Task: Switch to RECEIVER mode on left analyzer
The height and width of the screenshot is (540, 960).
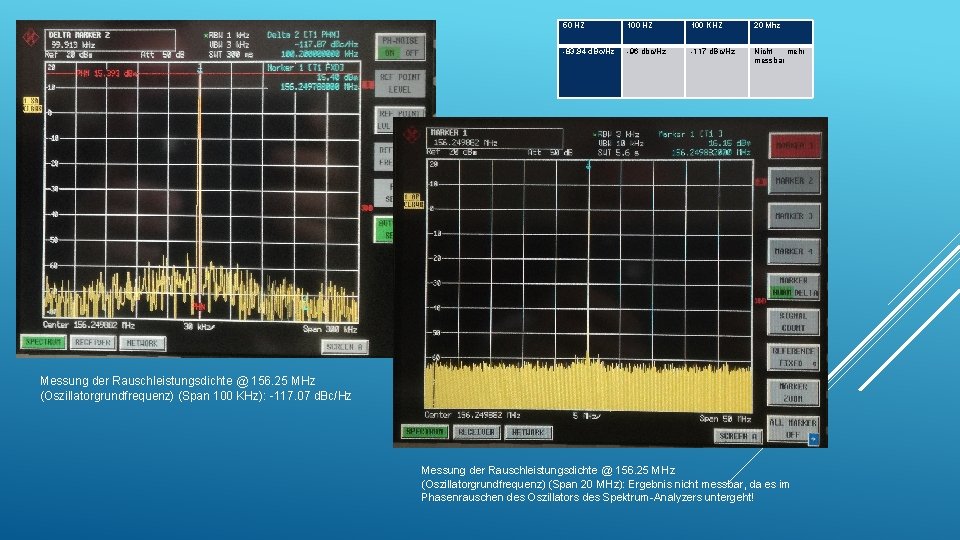Action: pos(93,342)
